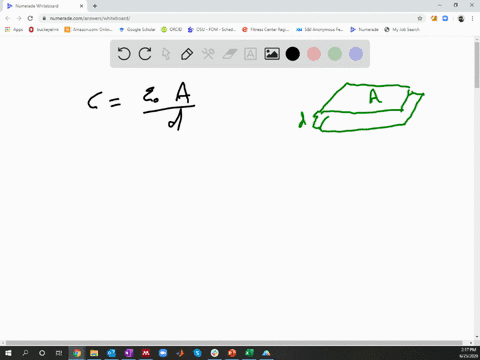Open the Amazon.com bookmark
Viewport: 480px width, 360px height.
pyautogui.click(x=88, y=30)
